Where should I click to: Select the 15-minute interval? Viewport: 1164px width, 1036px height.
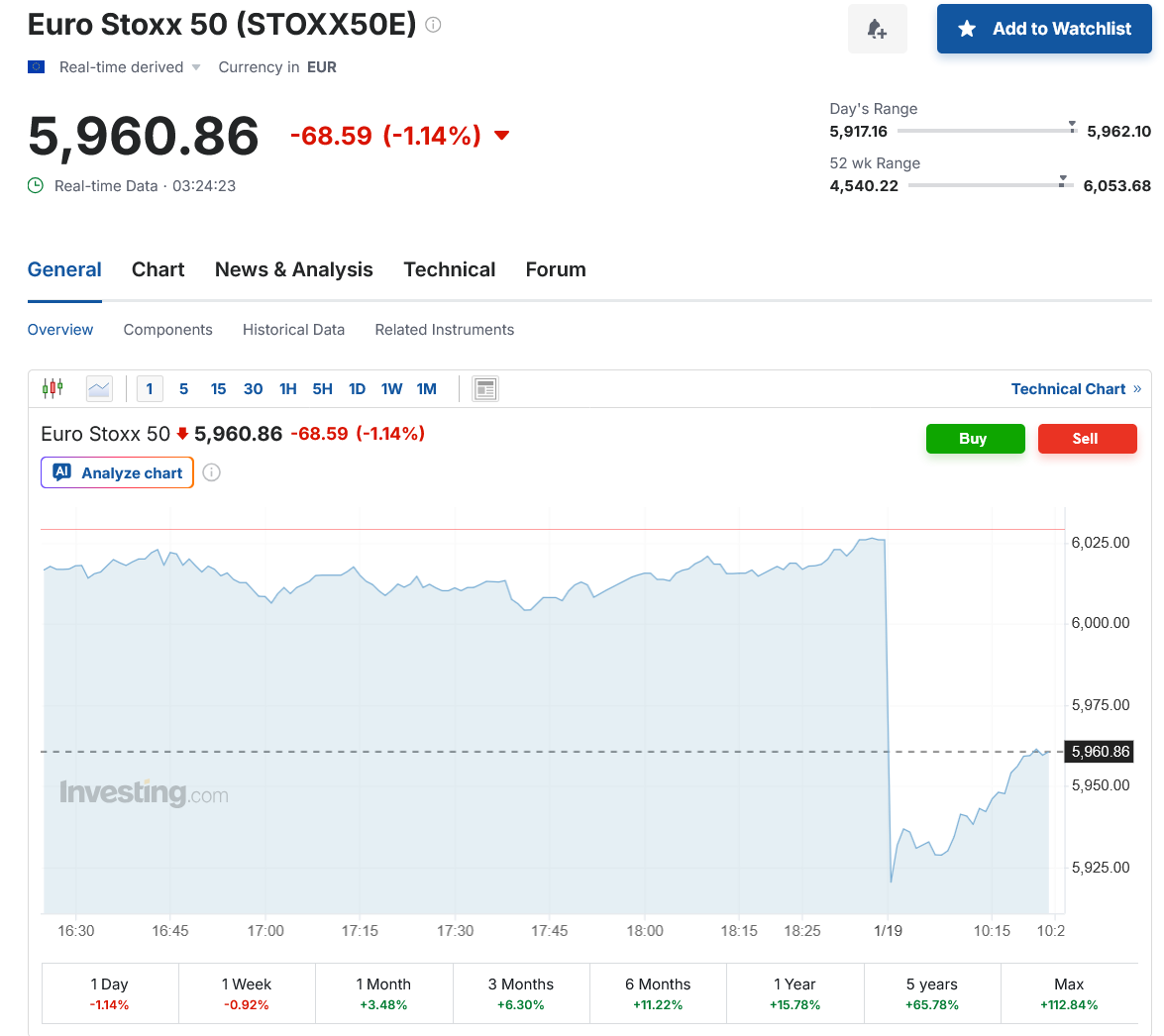[218, 389]
